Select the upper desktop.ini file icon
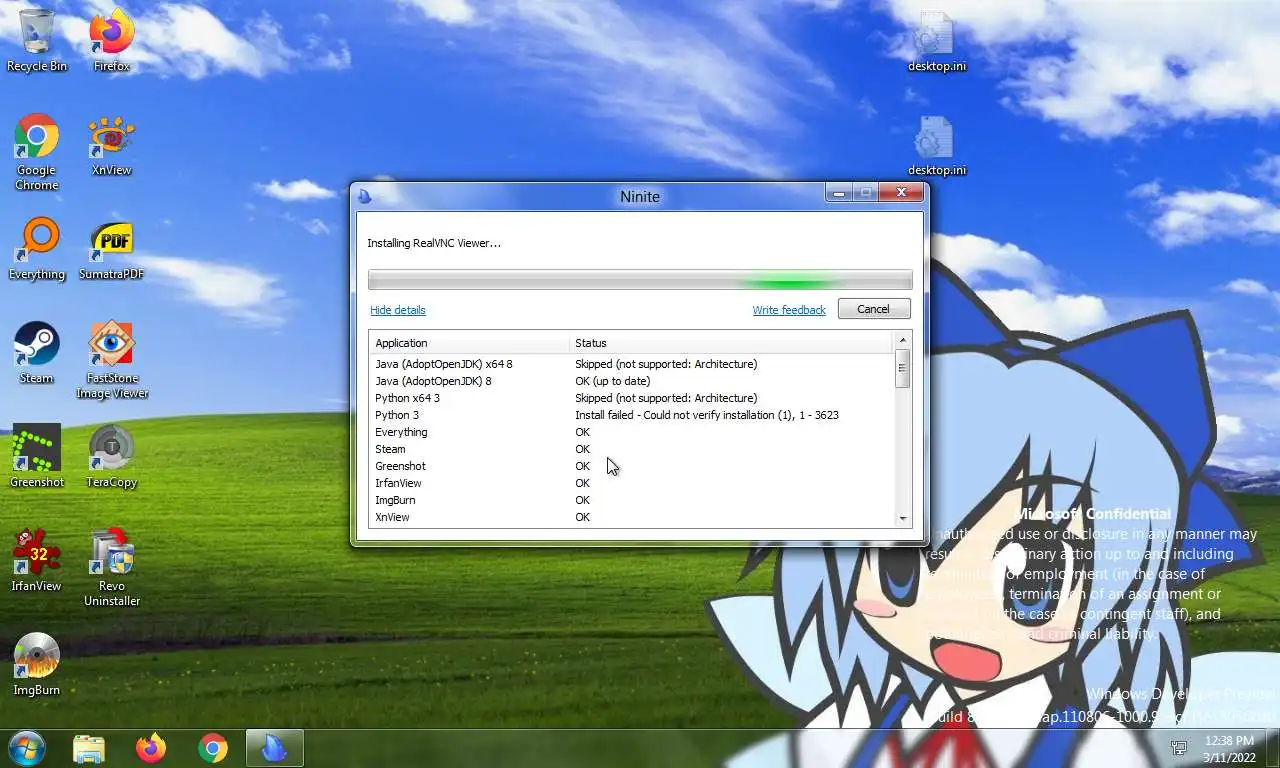This screenshot has height=768, width=1280. 937,40
